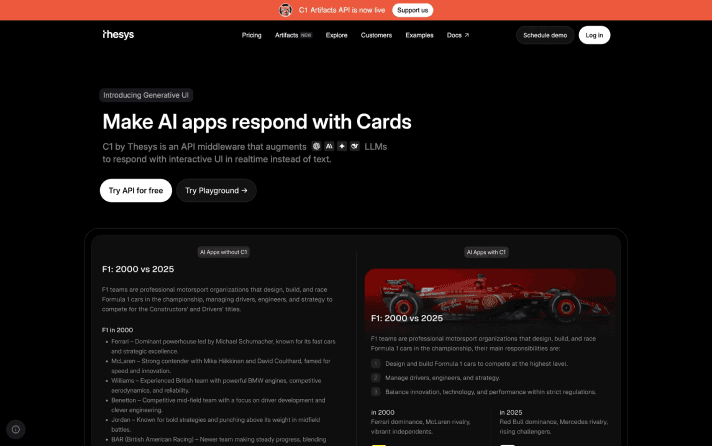Image resolution: width=712 pixels, height=446 pixels.
Task: Click the Anthropic LLM icon
Action: (x=329, y=146)
